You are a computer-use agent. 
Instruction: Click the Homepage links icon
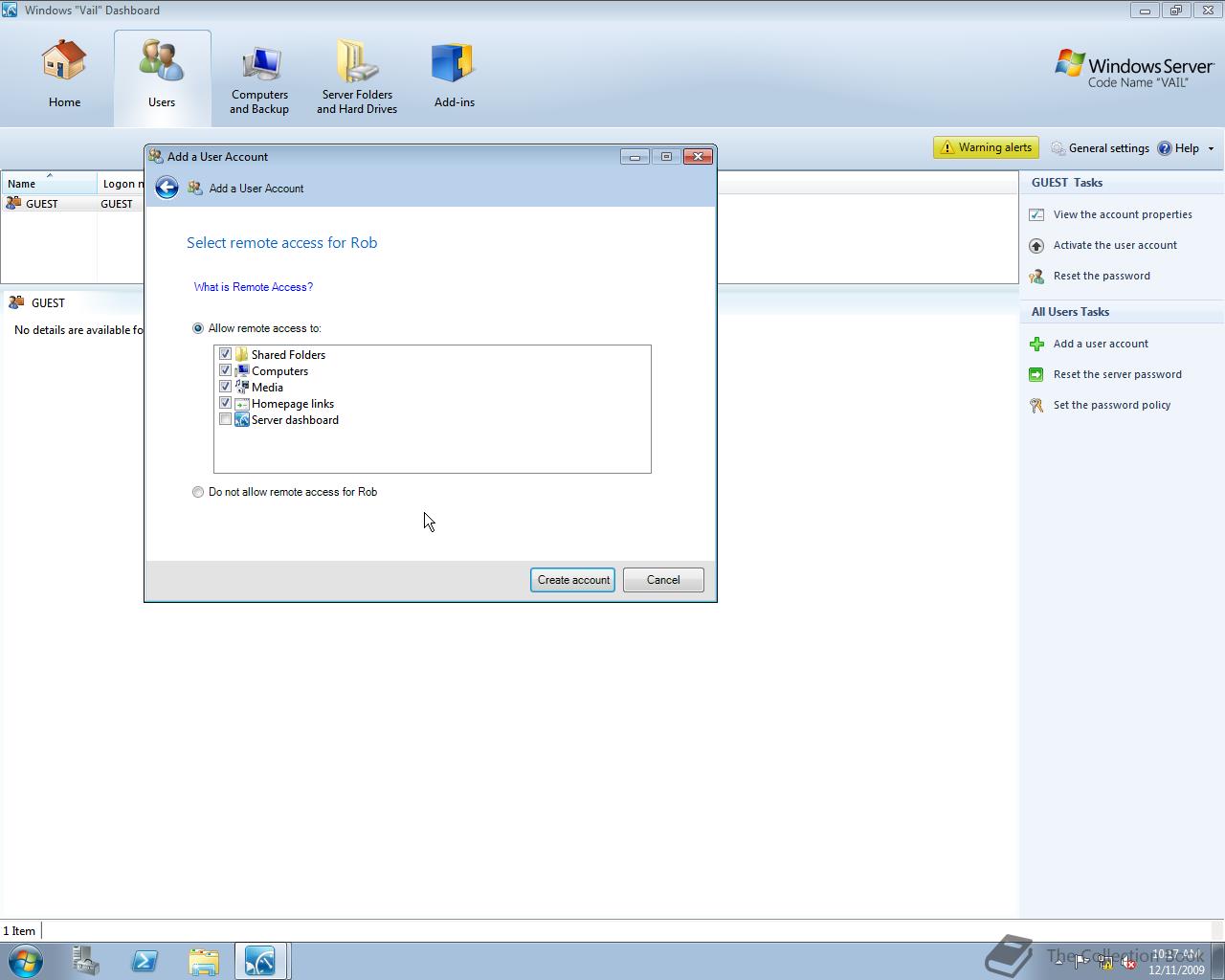pyautogui.click(x=241, y=403)
